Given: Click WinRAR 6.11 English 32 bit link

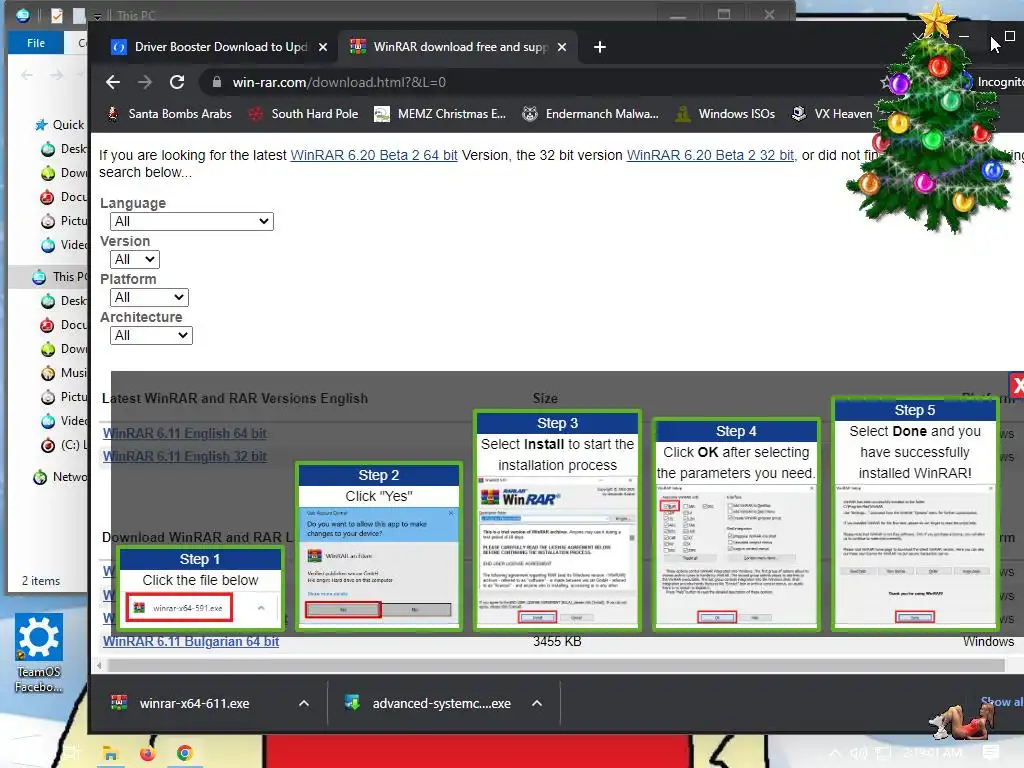Looking at the screenshot, I should [184, 456].
